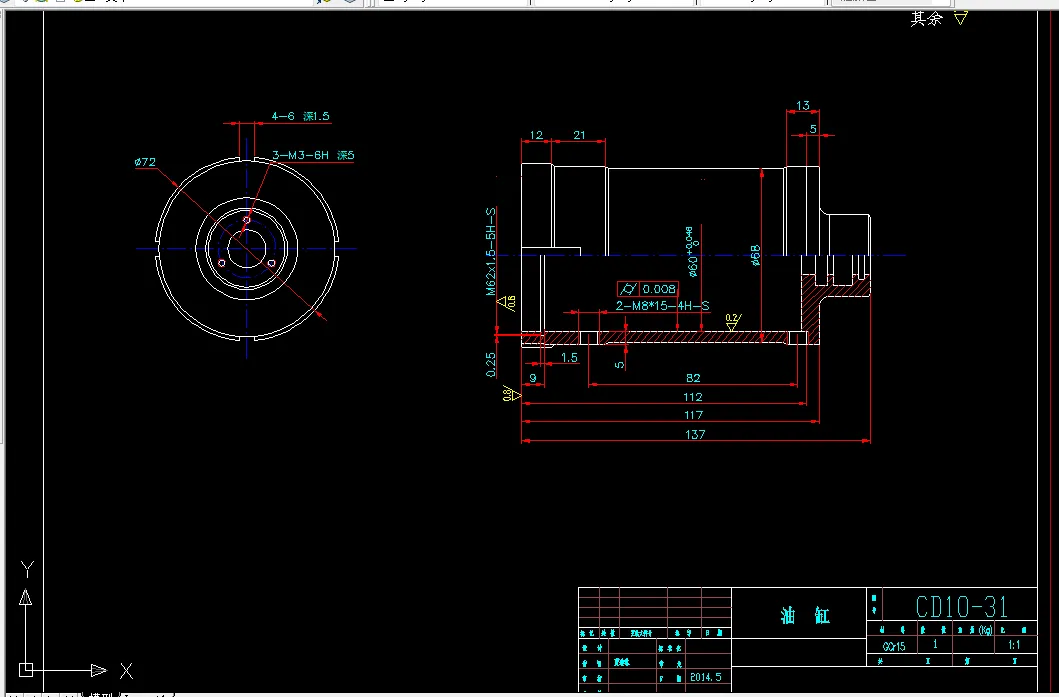Image resolution: width=1059 pixels, height=697 pixels.
Task: Select the 0.8 surface roughness symbol
Action: coord(511,393)
